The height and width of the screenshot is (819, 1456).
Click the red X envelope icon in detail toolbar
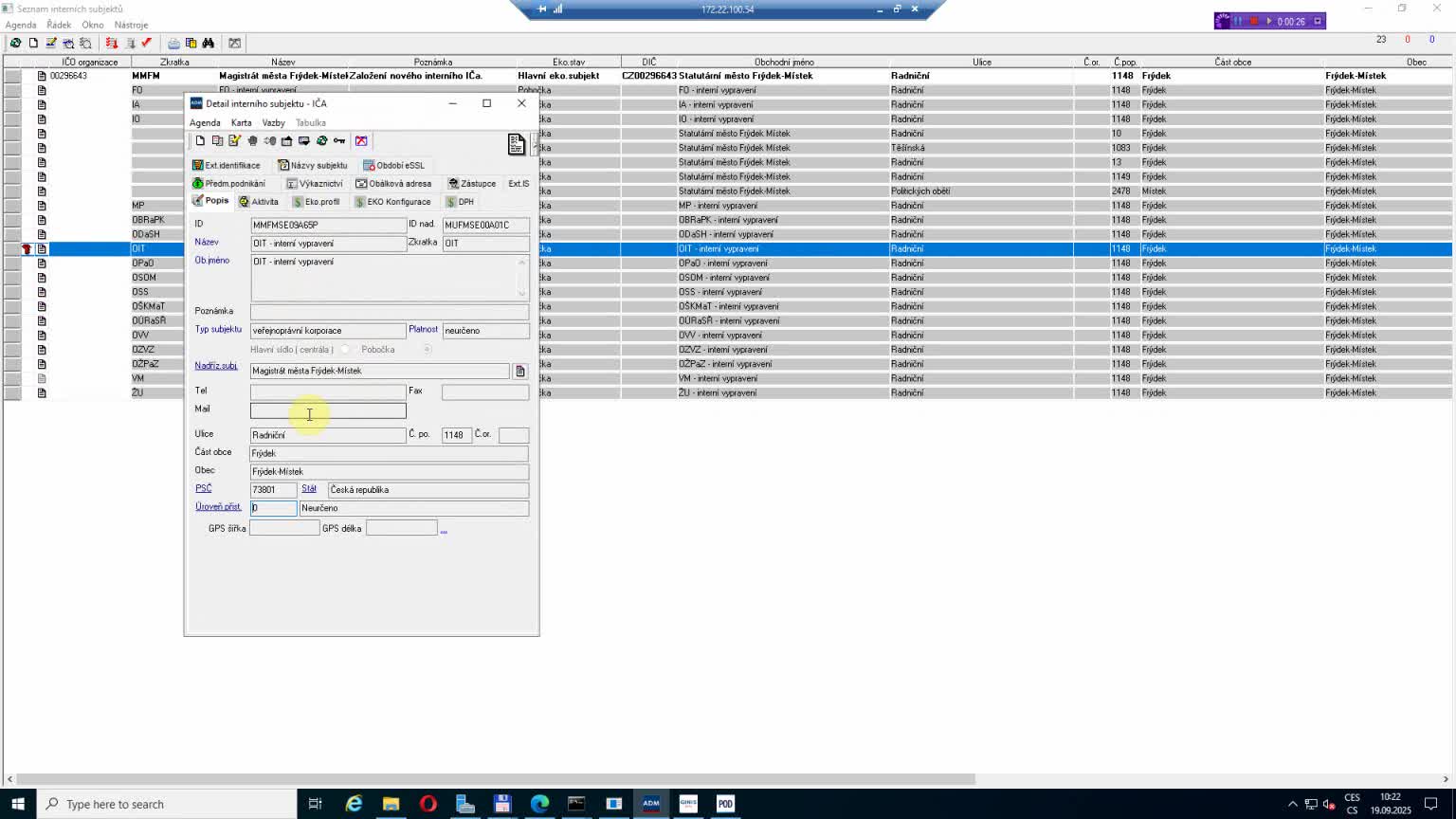361,141
